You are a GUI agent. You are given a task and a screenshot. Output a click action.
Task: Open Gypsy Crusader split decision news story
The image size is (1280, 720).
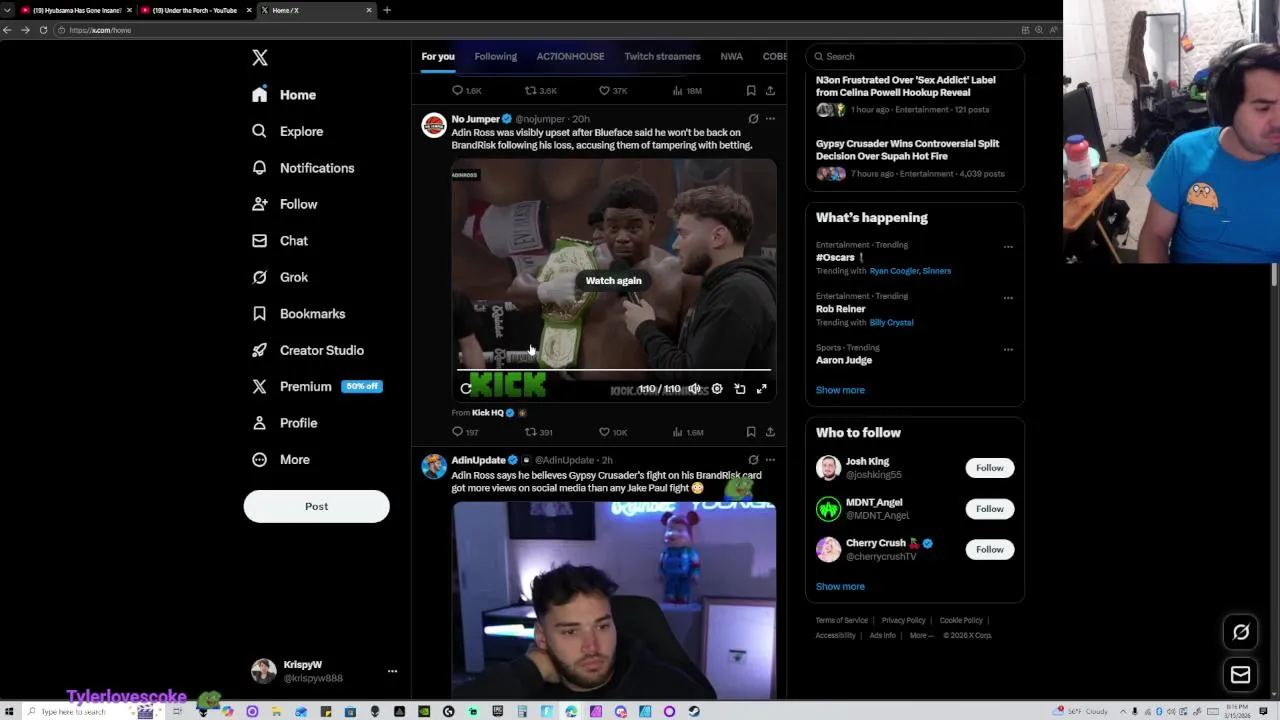coord(915,158)
